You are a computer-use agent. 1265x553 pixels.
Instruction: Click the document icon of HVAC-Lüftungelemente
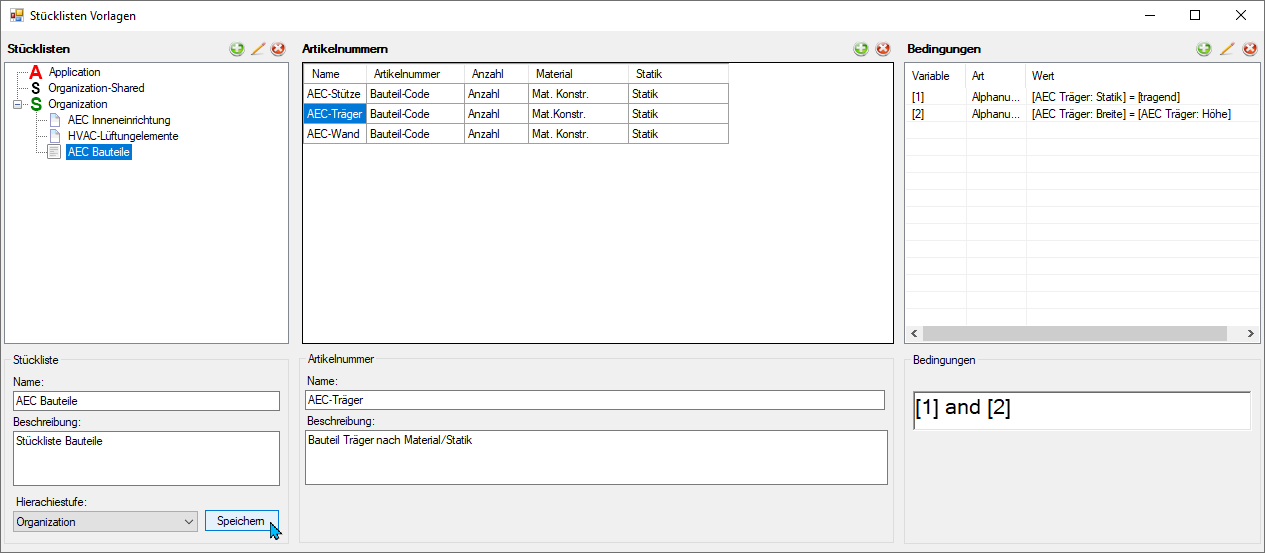click(x=56, y=136)
